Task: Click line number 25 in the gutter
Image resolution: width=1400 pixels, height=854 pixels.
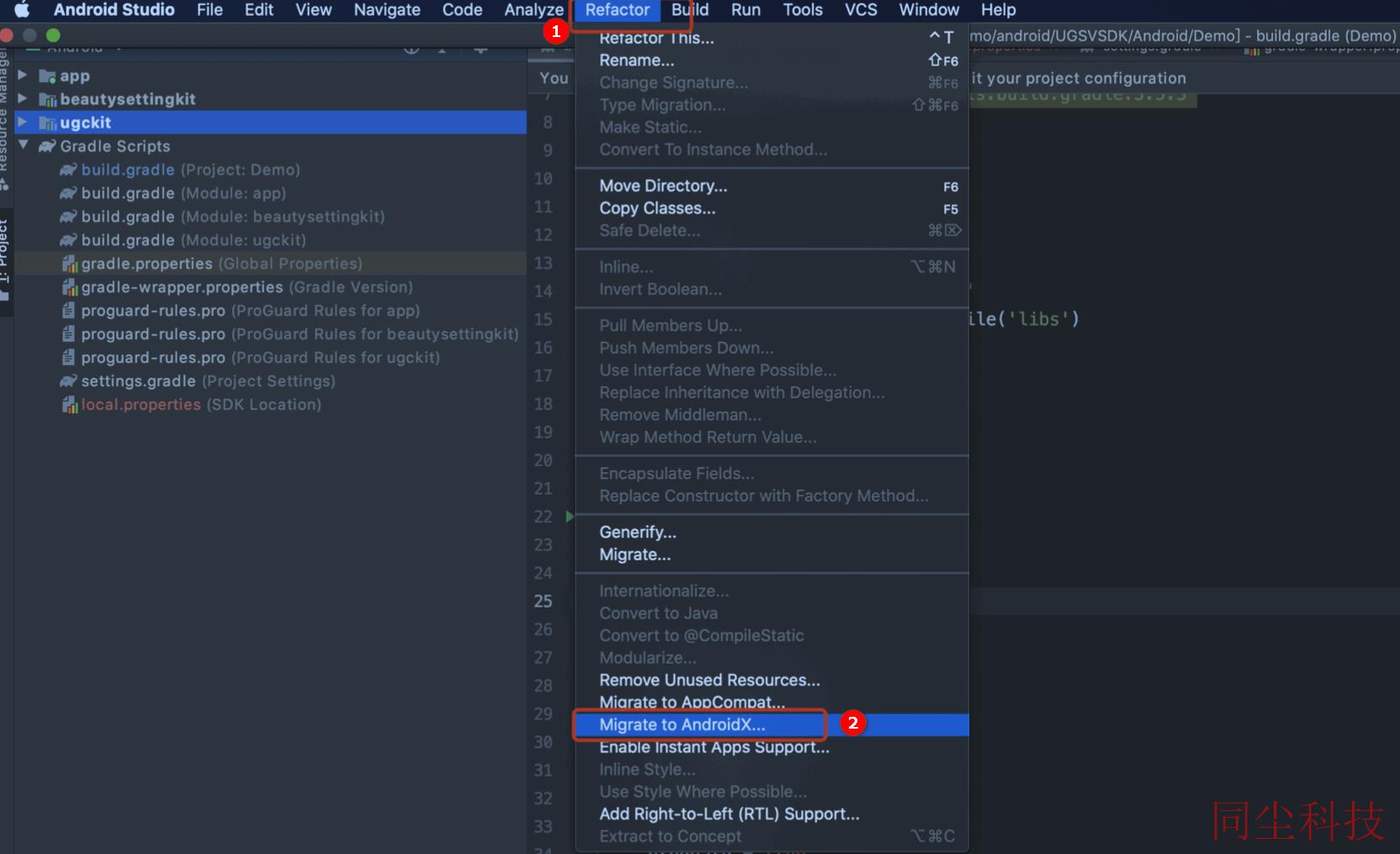Action: coord(543,602)
